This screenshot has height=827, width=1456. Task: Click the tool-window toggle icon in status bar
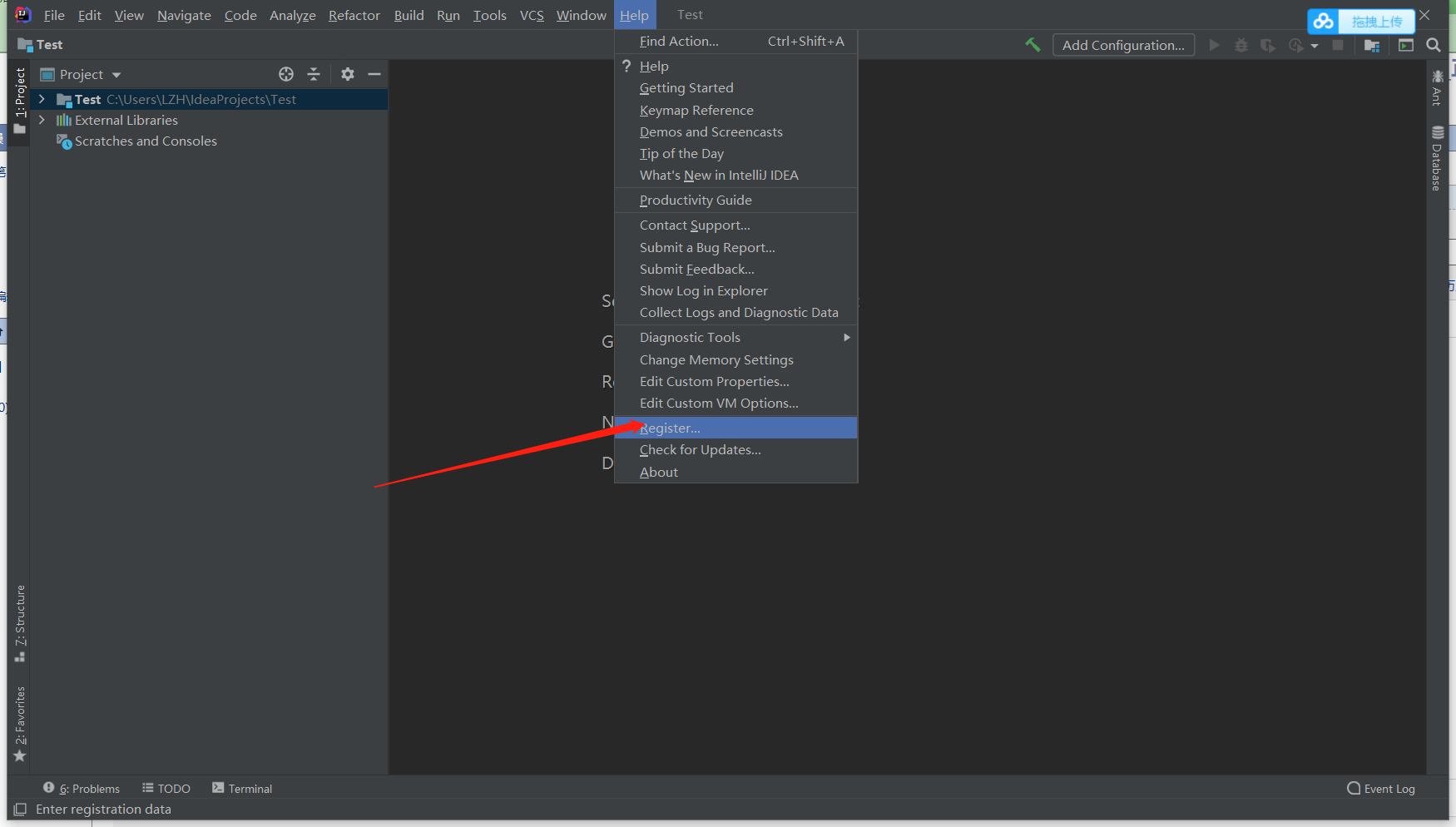[x=20, y=809]
